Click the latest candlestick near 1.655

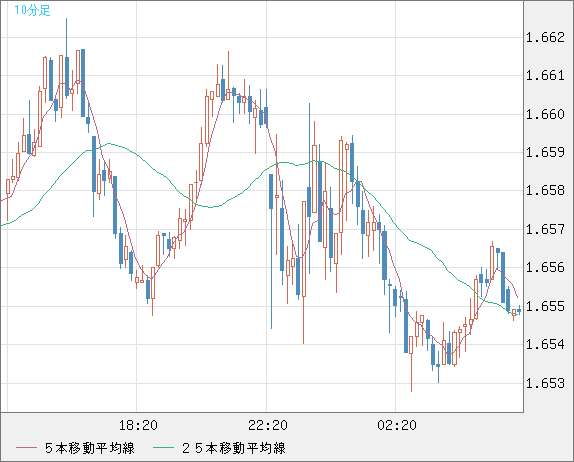click(519, 310)
